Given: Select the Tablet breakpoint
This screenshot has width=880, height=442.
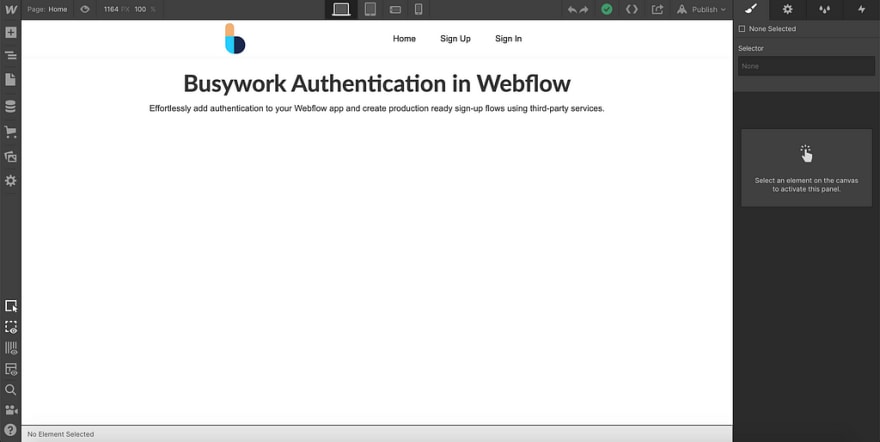Looking at the screenshot, I should 370,10.
